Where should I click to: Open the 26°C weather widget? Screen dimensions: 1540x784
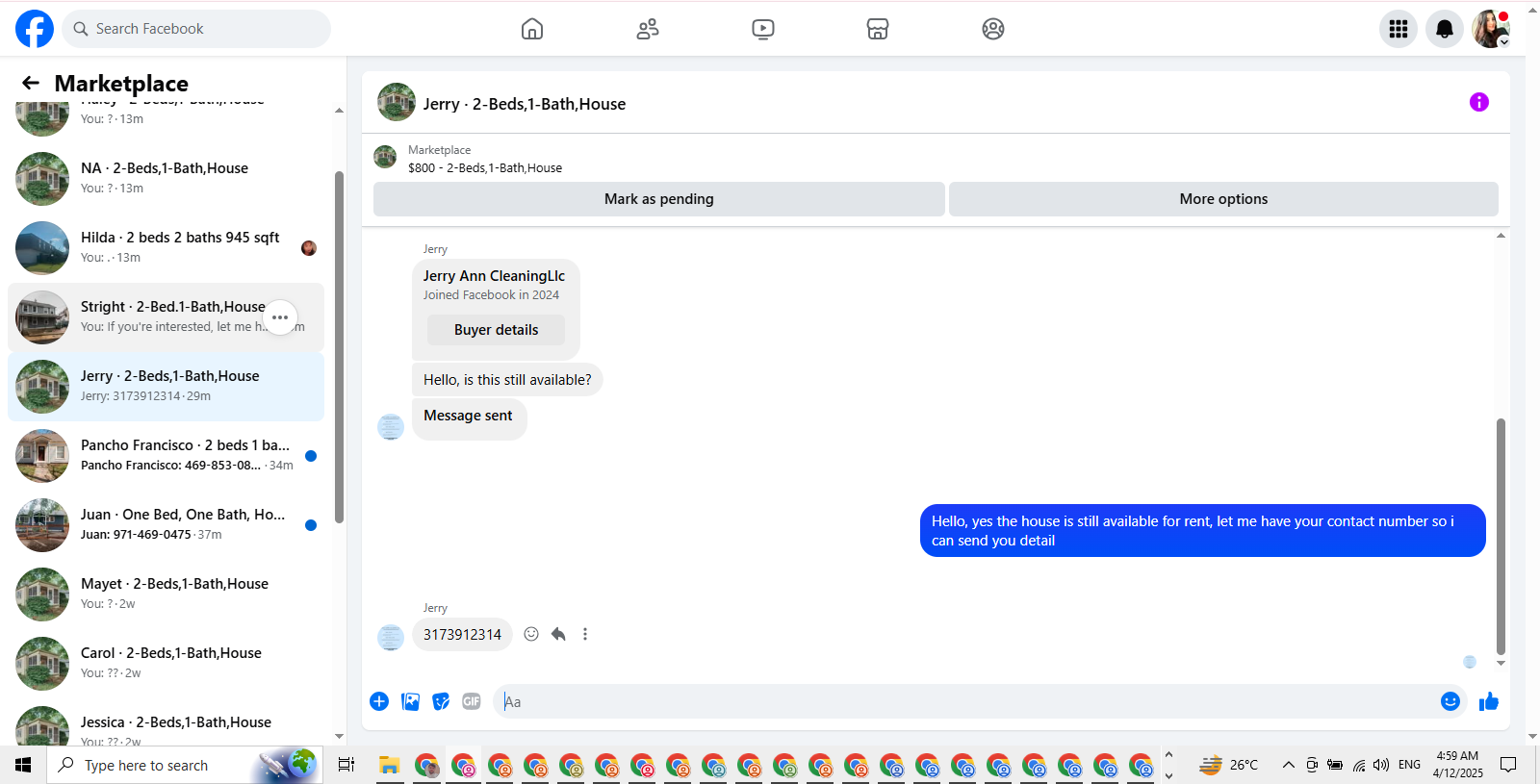pyautogui.click(x=1228, y=765)
